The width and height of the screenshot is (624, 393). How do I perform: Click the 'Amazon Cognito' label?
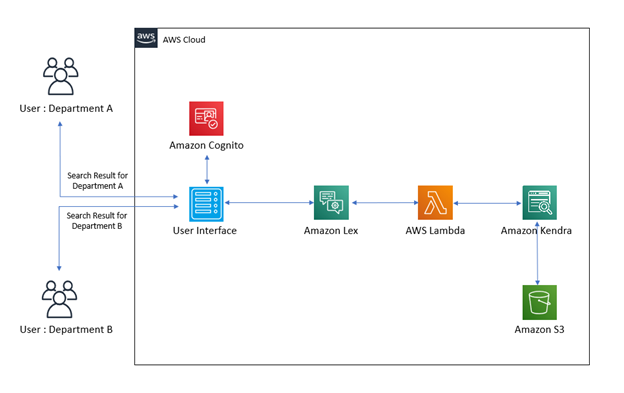206,145
